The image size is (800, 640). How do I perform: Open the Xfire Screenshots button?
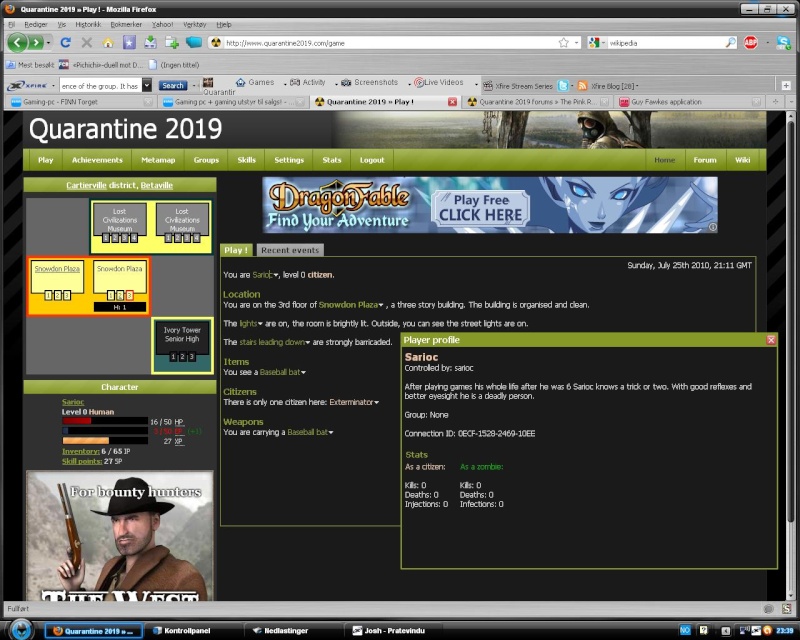point(369,82)
